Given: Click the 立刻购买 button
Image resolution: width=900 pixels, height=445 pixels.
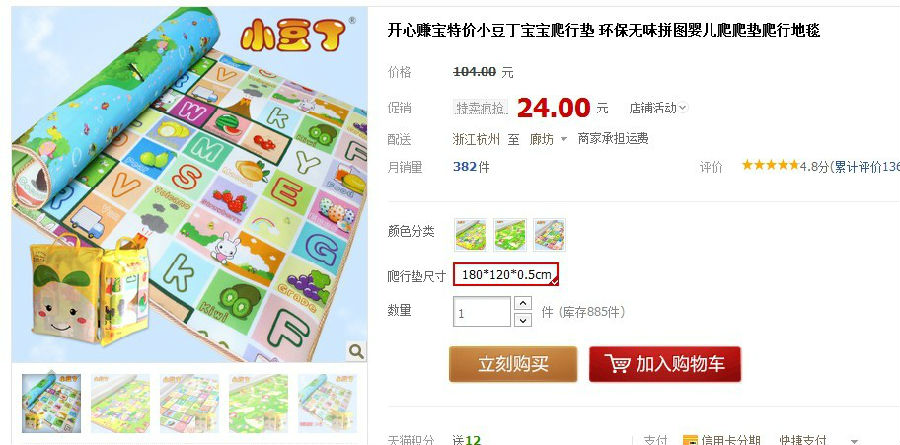Looking at the screenshot, I should (513, 363).
